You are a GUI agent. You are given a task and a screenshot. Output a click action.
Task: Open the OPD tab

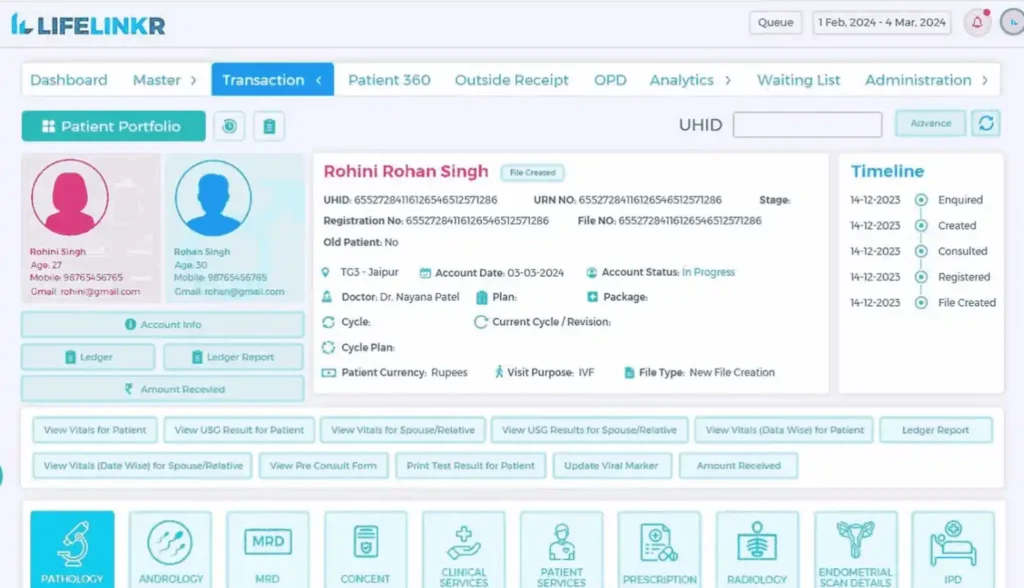pyautogui.click(x=610, y=79)
